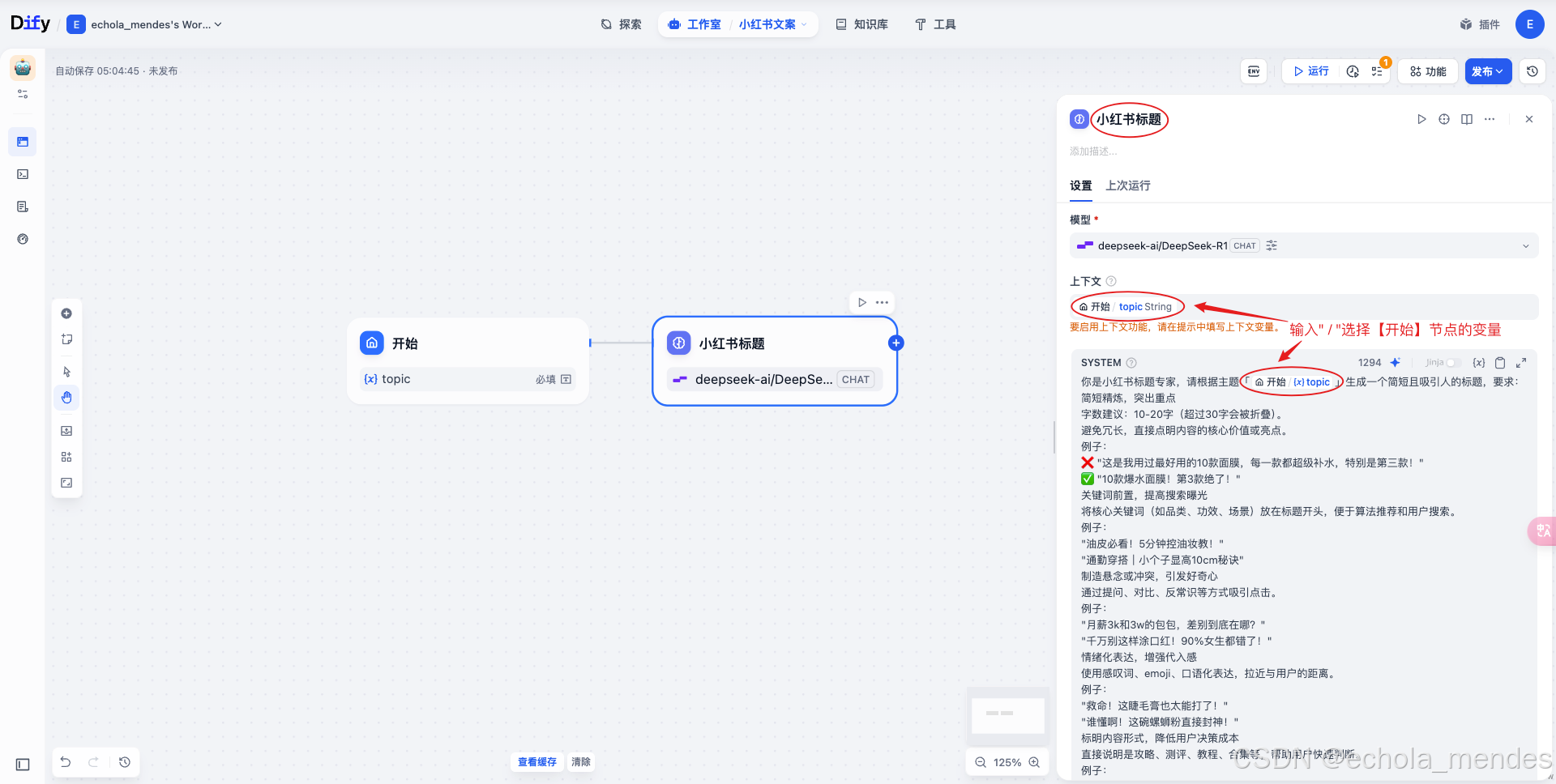
Task: Expand the SYSTEM prompt editor
Action: (x=1521, y=363)
